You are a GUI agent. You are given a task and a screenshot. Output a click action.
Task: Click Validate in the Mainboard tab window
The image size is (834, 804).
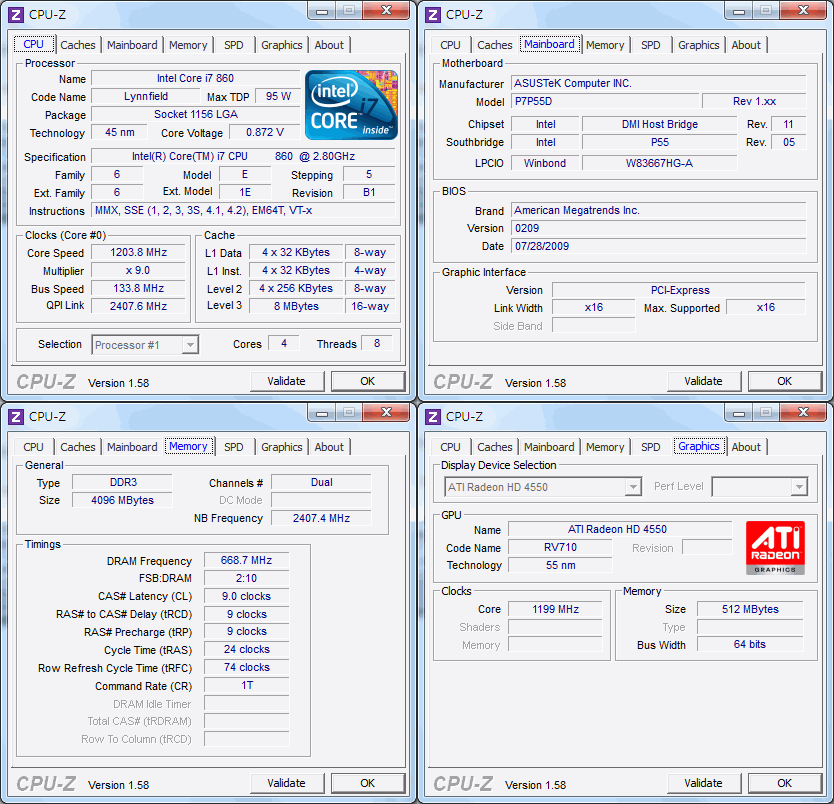point(704,381)
